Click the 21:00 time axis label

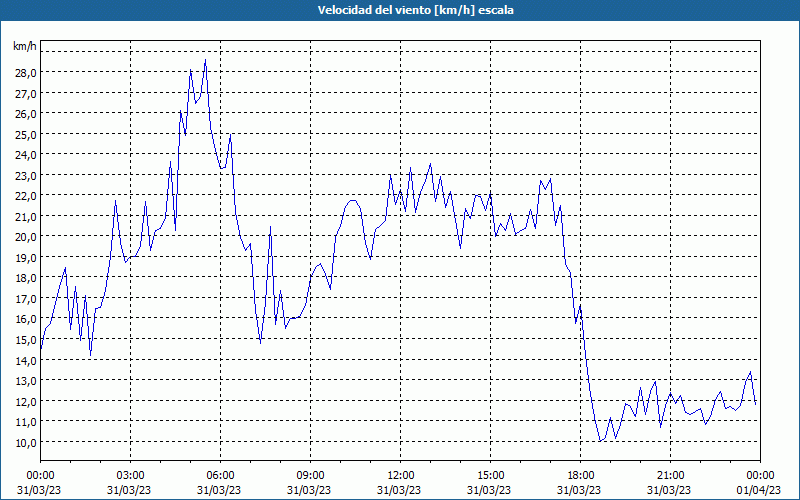tap(670, 476)
